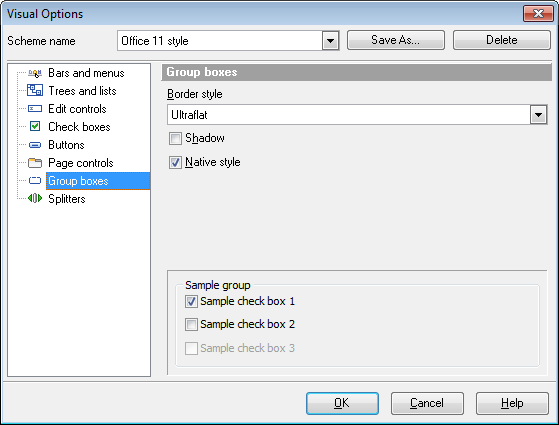559x425 pixels.
Task: Click the Save As... button
Action: (x=396, y=40)
